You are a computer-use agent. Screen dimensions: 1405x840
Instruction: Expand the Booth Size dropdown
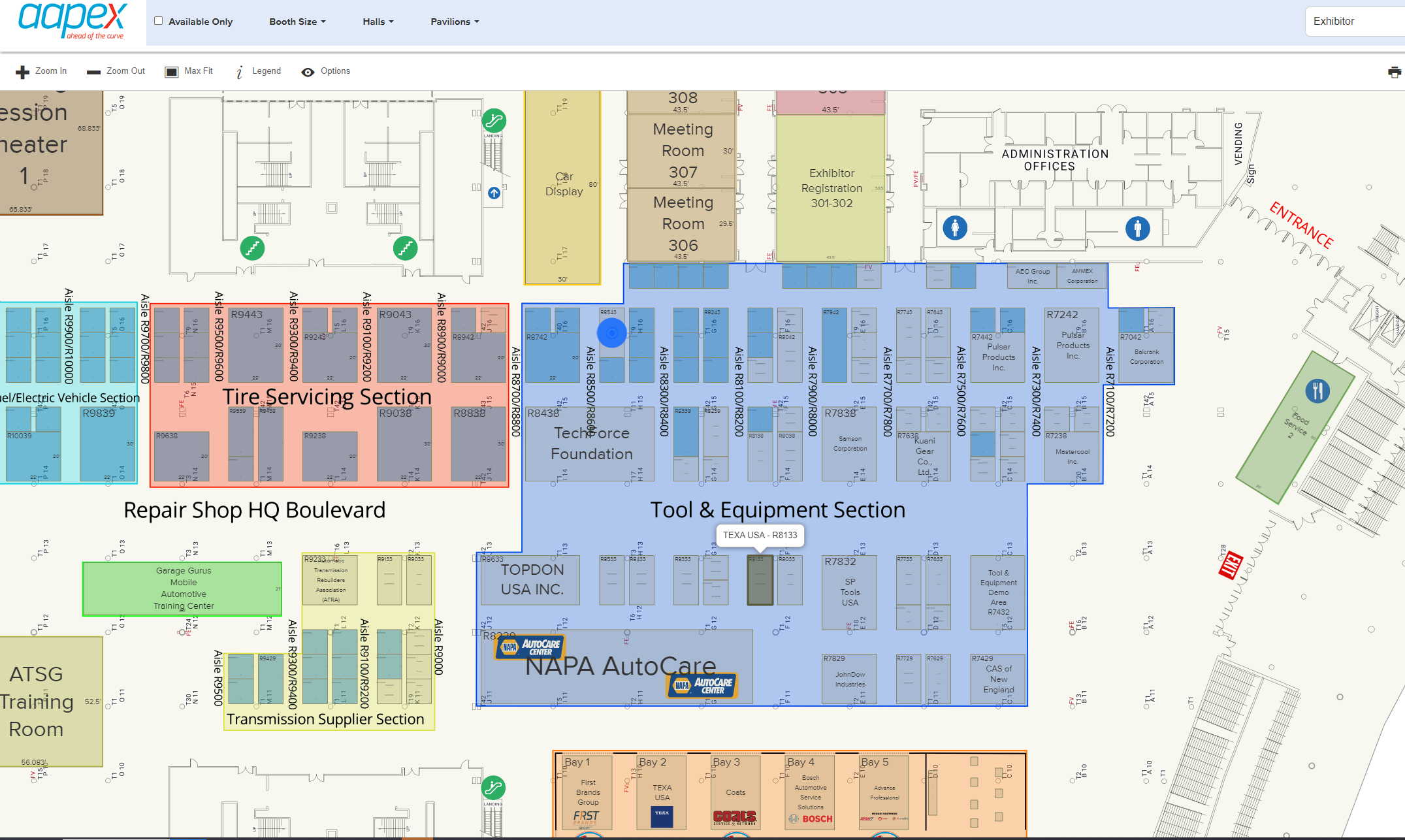point(297,22)
